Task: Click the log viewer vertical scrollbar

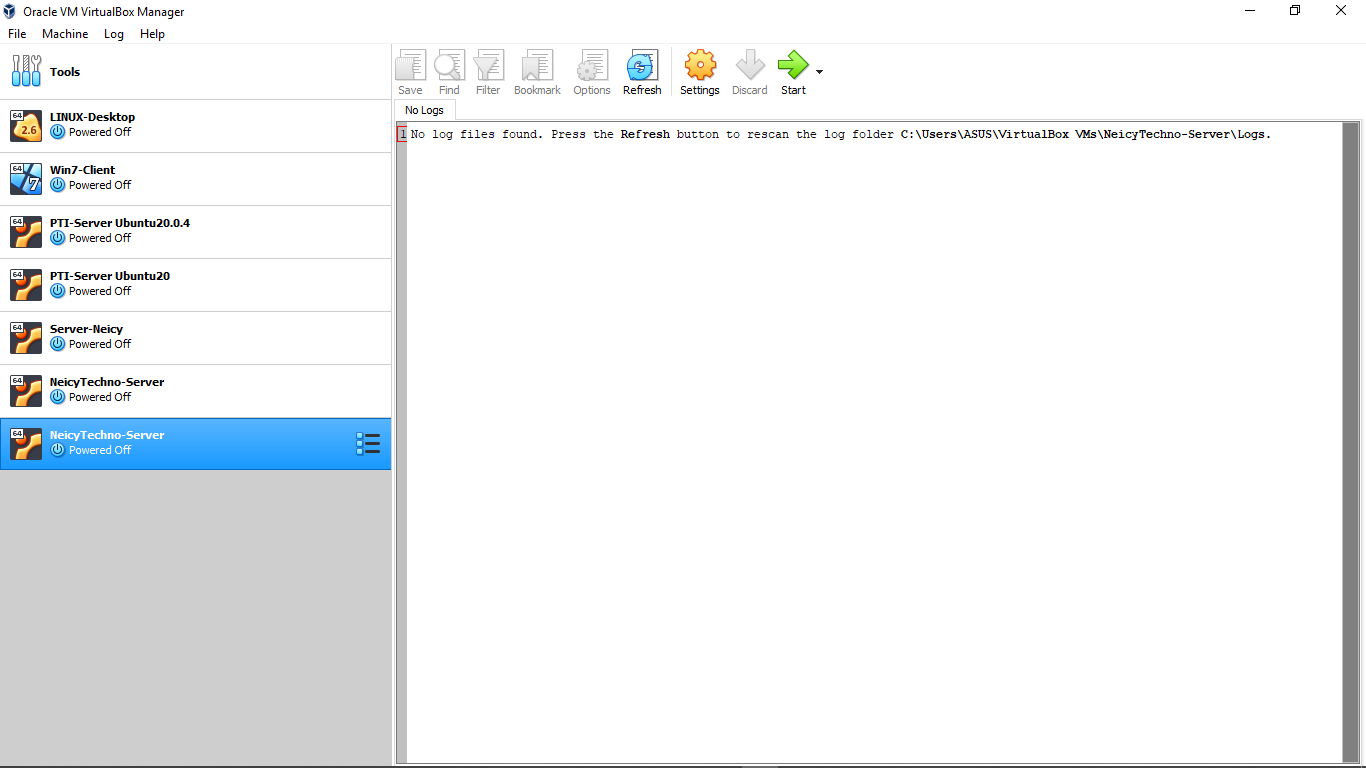Action: [1351, 441]
